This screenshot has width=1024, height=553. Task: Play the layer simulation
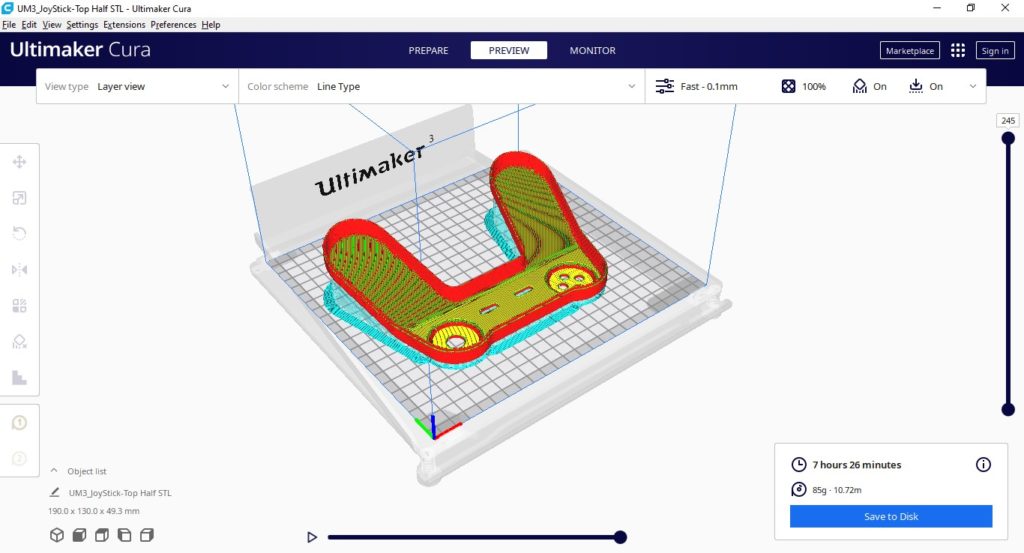click(312, 537)
